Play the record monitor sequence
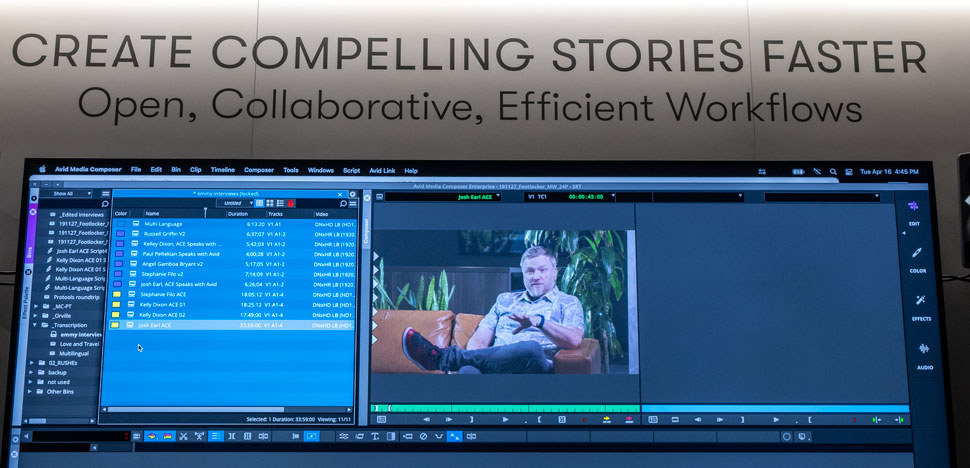970x468 pixels. 776,419
